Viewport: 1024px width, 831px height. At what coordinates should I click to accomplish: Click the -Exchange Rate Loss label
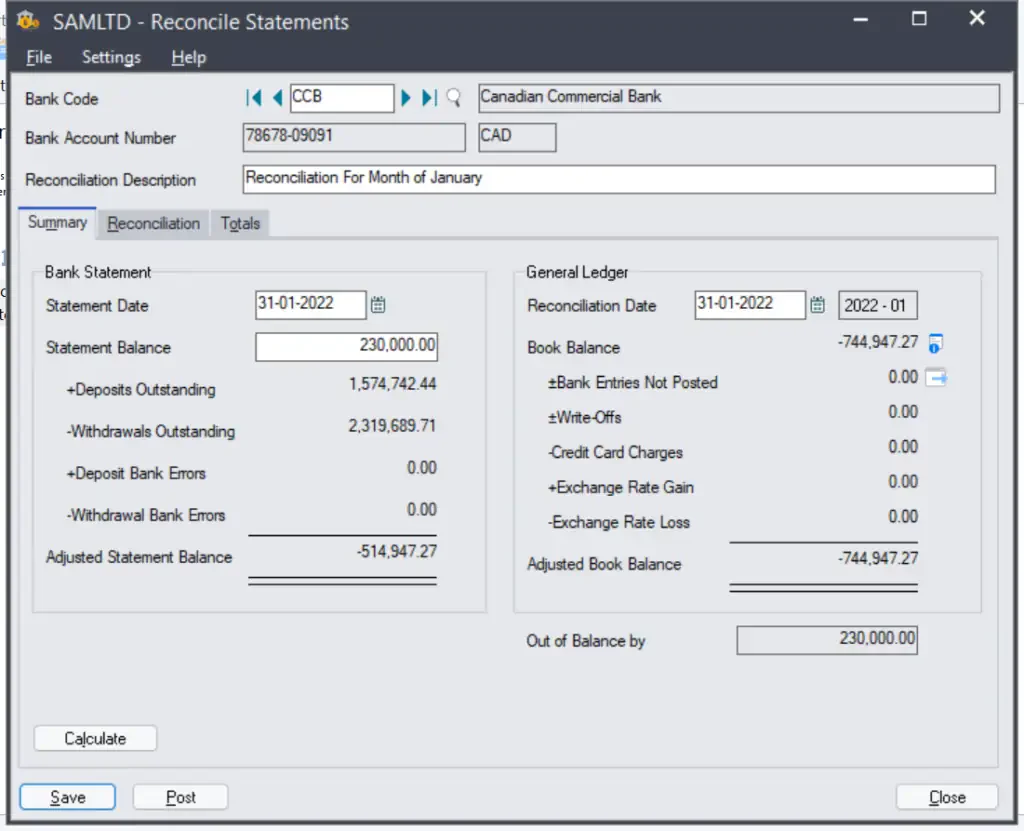click(x=618, y=522)
